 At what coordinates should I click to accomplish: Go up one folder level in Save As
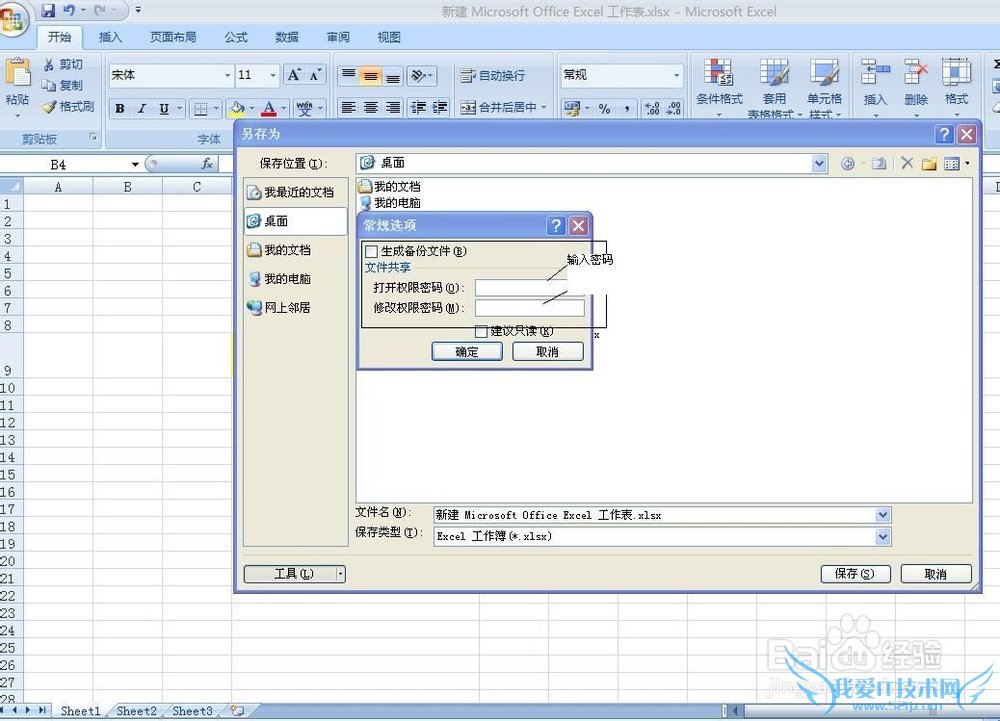pyautogui.click(x=879, y=164)
